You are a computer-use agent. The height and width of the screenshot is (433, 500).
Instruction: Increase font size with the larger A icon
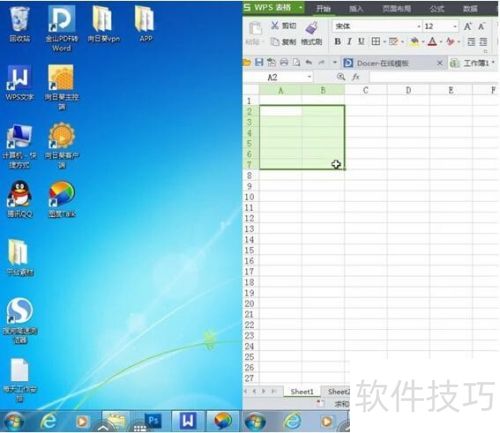468,26
